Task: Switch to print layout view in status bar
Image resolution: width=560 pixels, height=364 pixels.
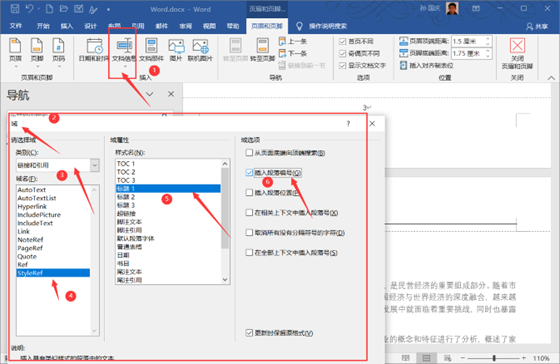Action: pyautogui.click(x=426, y=358)
